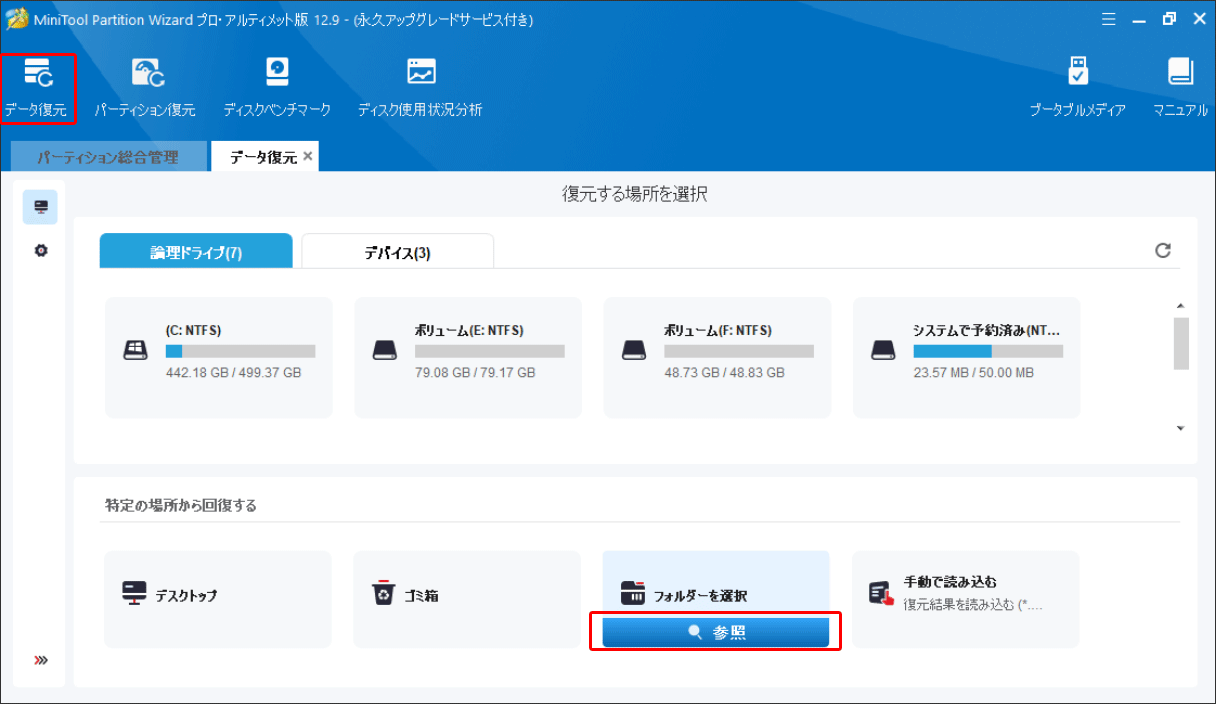Click 79.08 GB / 79.17 GB text
1216x704 pixels.
click(475, 372)
